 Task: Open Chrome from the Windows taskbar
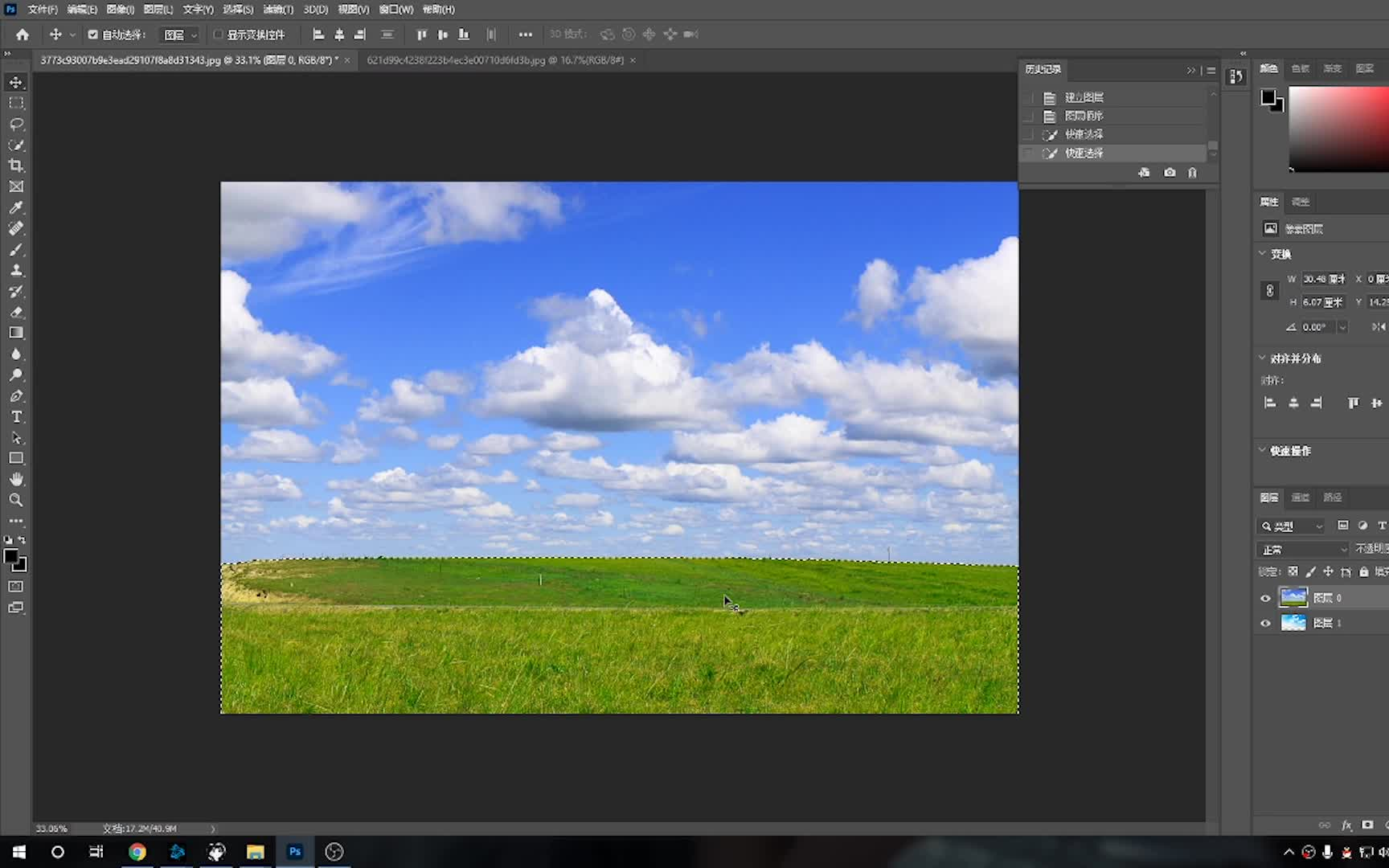coord(137,852)
